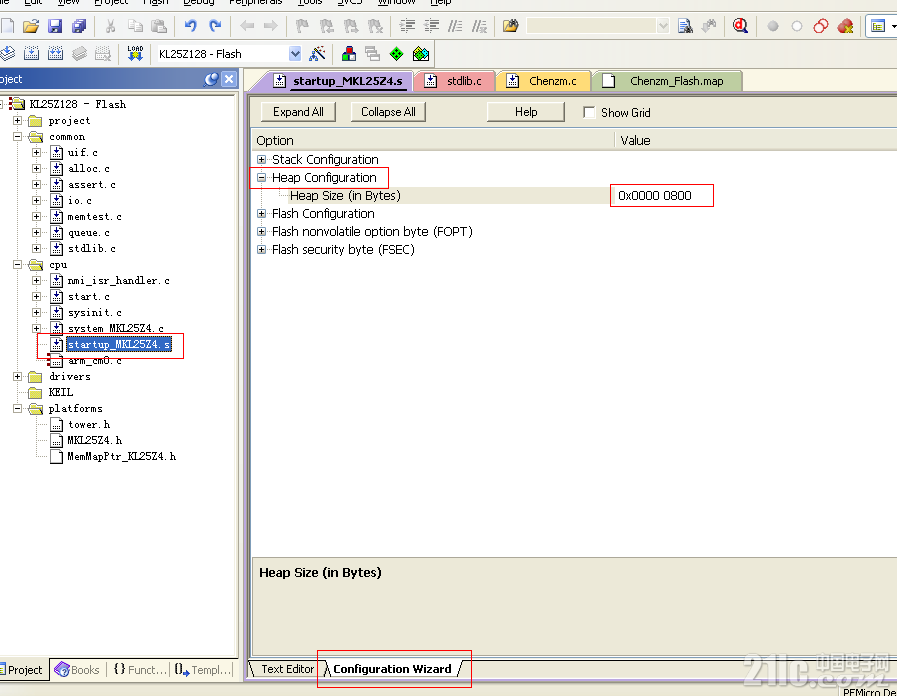Expand Flash security byte (FSEC)
897x696 pixels.
pyautogui.click(x=261, y=249)
